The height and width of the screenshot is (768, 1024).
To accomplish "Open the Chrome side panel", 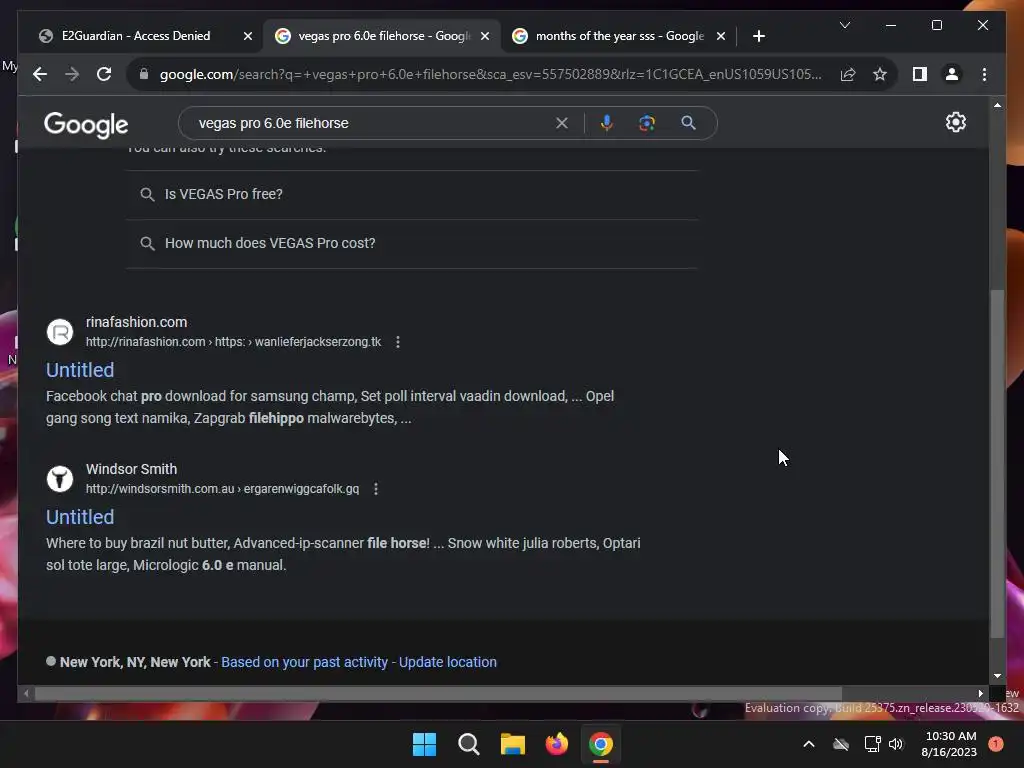I will coord(920,74).
